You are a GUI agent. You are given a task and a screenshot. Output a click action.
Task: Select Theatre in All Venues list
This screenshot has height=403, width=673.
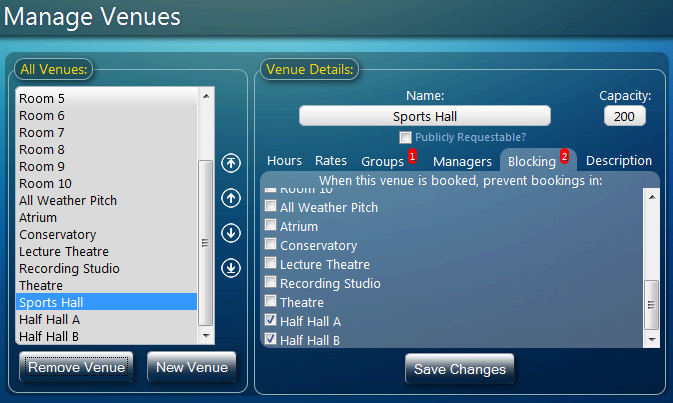106,285
